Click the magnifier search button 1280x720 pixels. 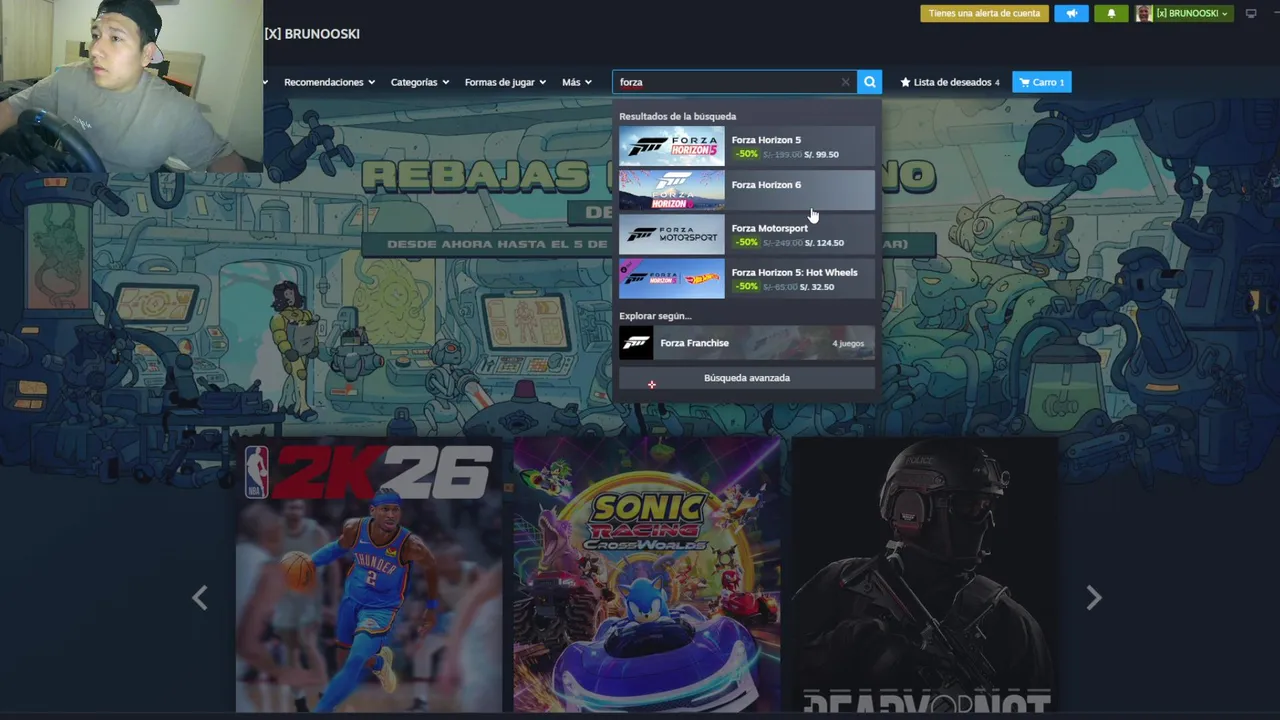(x=869, y=82)
